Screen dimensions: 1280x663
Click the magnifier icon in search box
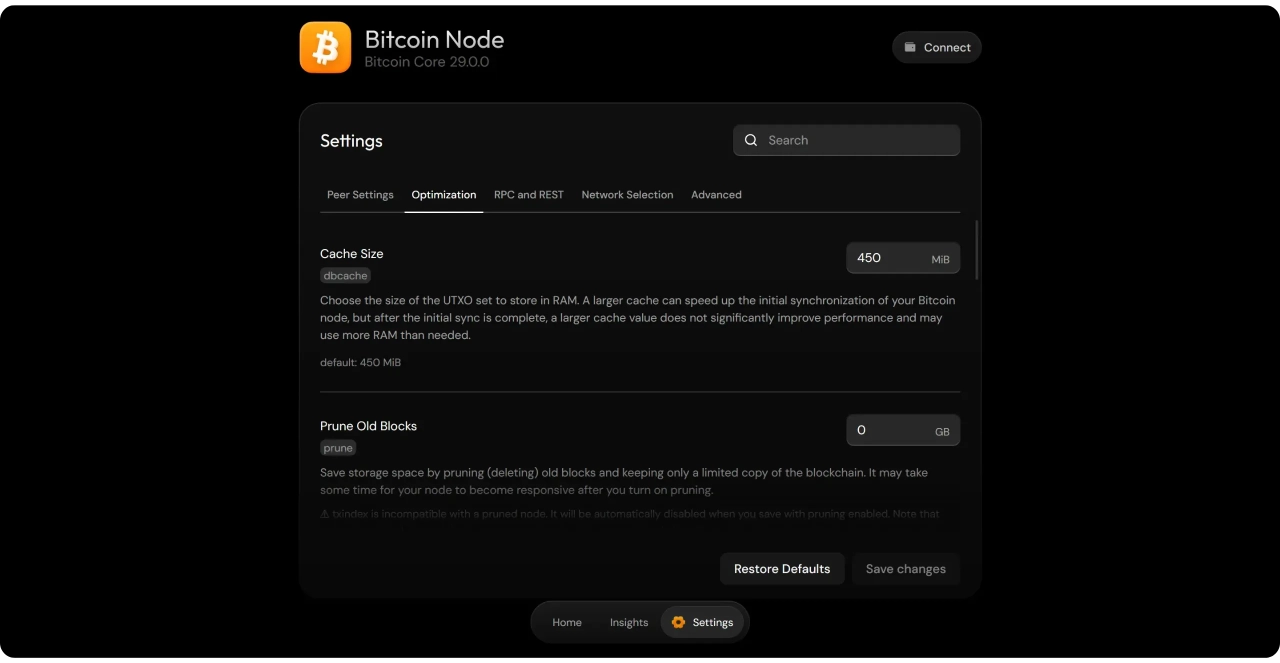click(x=751, y=140)
